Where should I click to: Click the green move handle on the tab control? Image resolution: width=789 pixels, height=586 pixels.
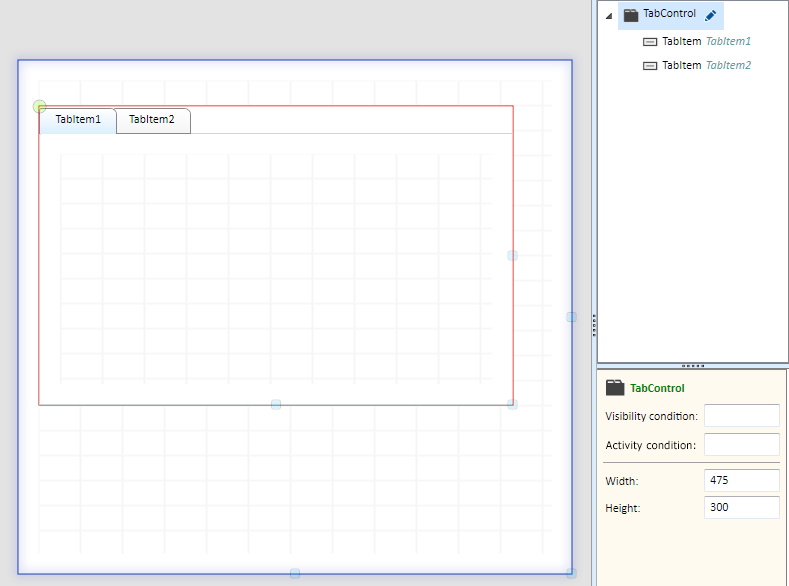click(39, 106)
